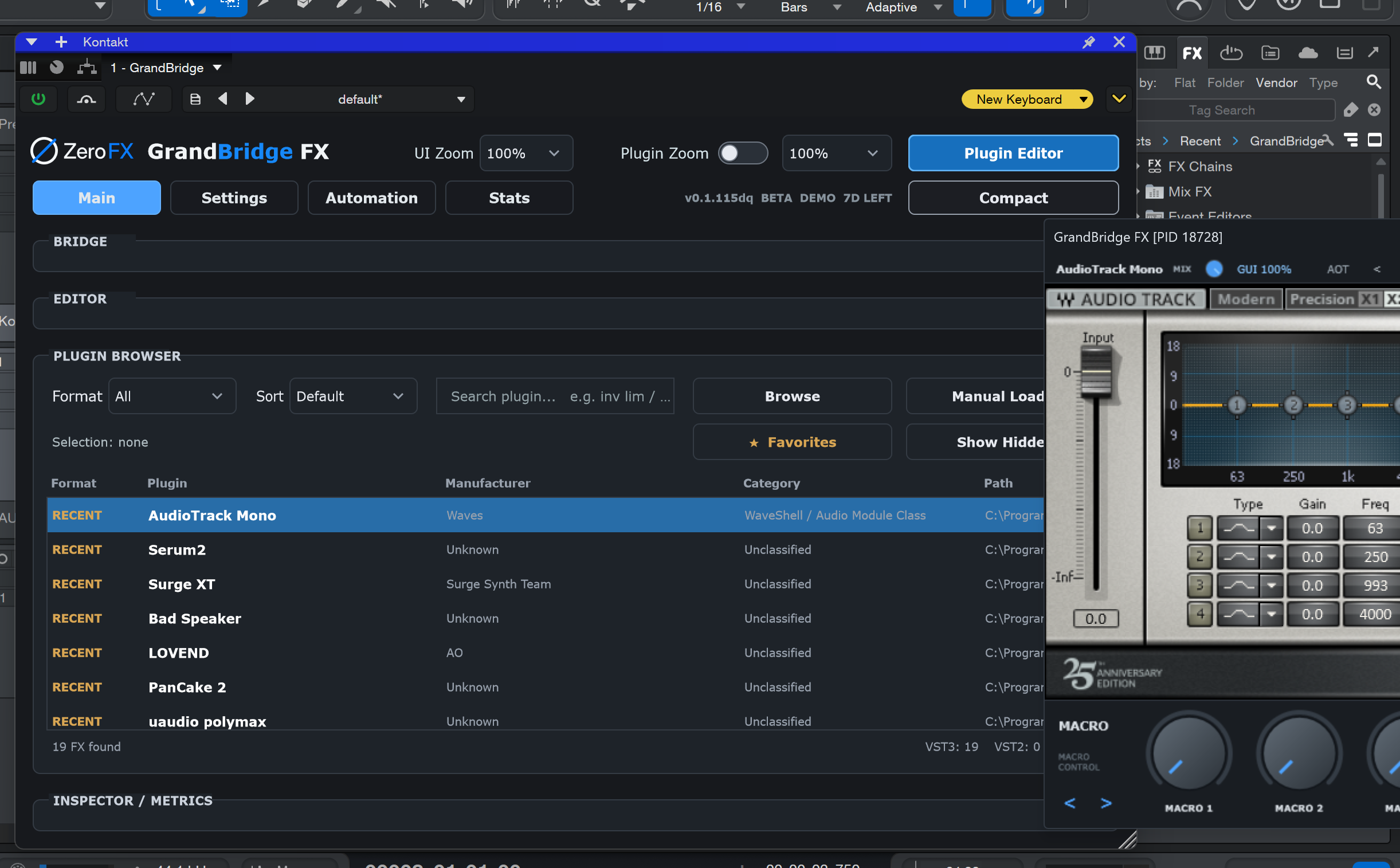This screenshot has width=1400, height=868.
Task: Clear tag search with the X icon
Action: 1374,109
